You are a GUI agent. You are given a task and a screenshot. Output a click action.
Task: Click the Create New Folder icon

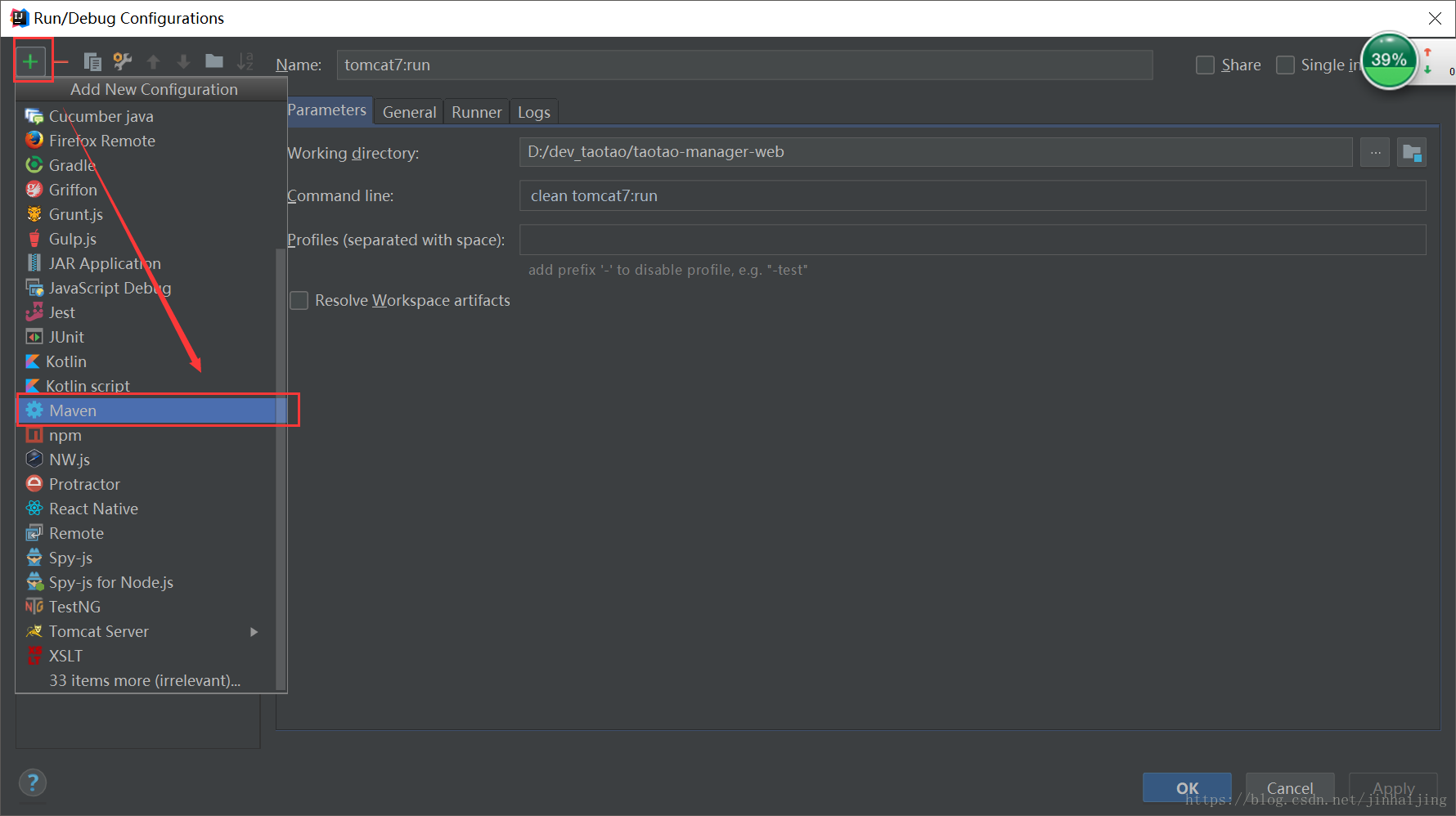pyautogui.click(x=214, y=61)
